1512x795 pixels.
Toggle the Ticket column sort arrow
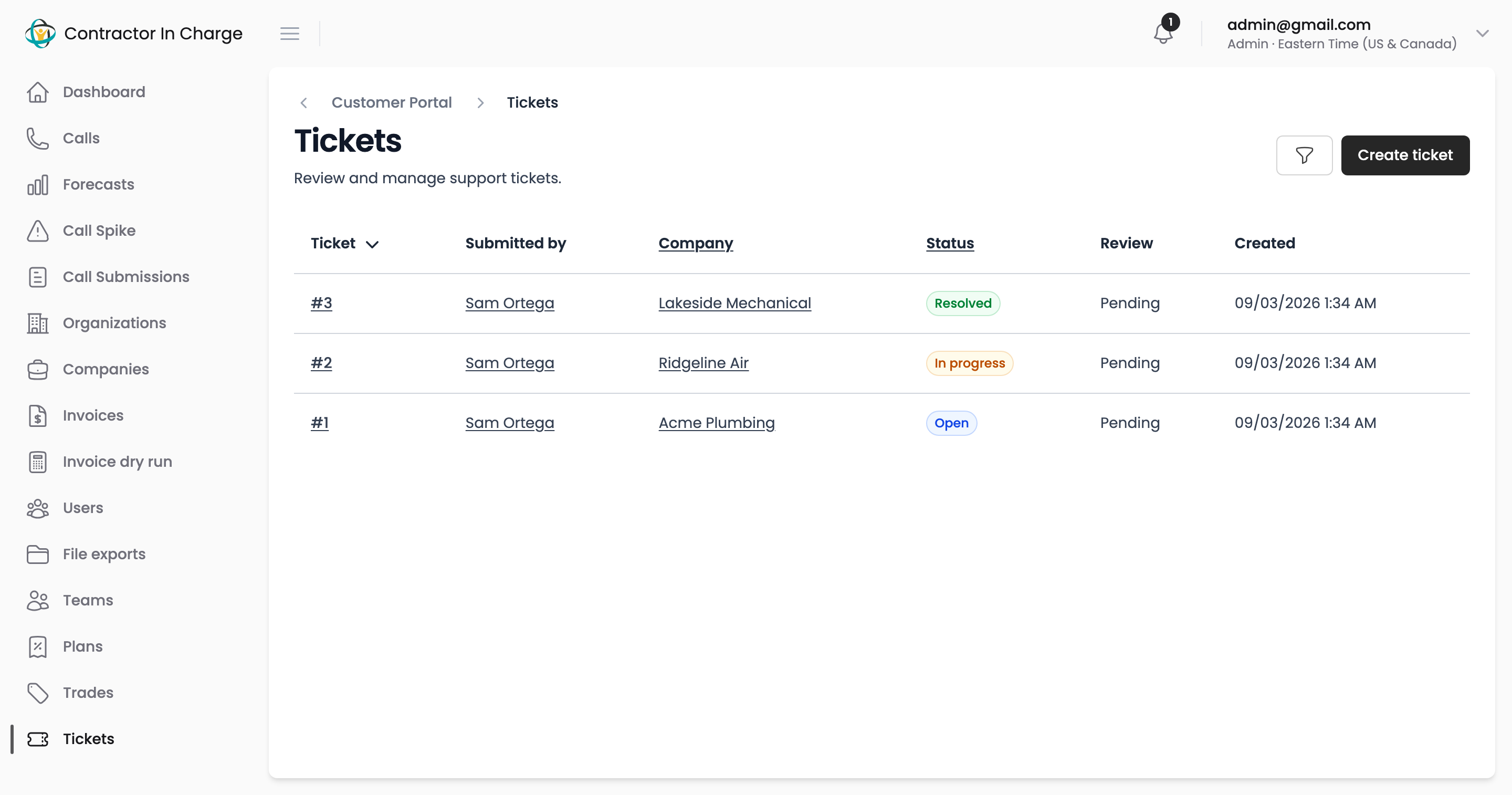(x=372, y=244)
